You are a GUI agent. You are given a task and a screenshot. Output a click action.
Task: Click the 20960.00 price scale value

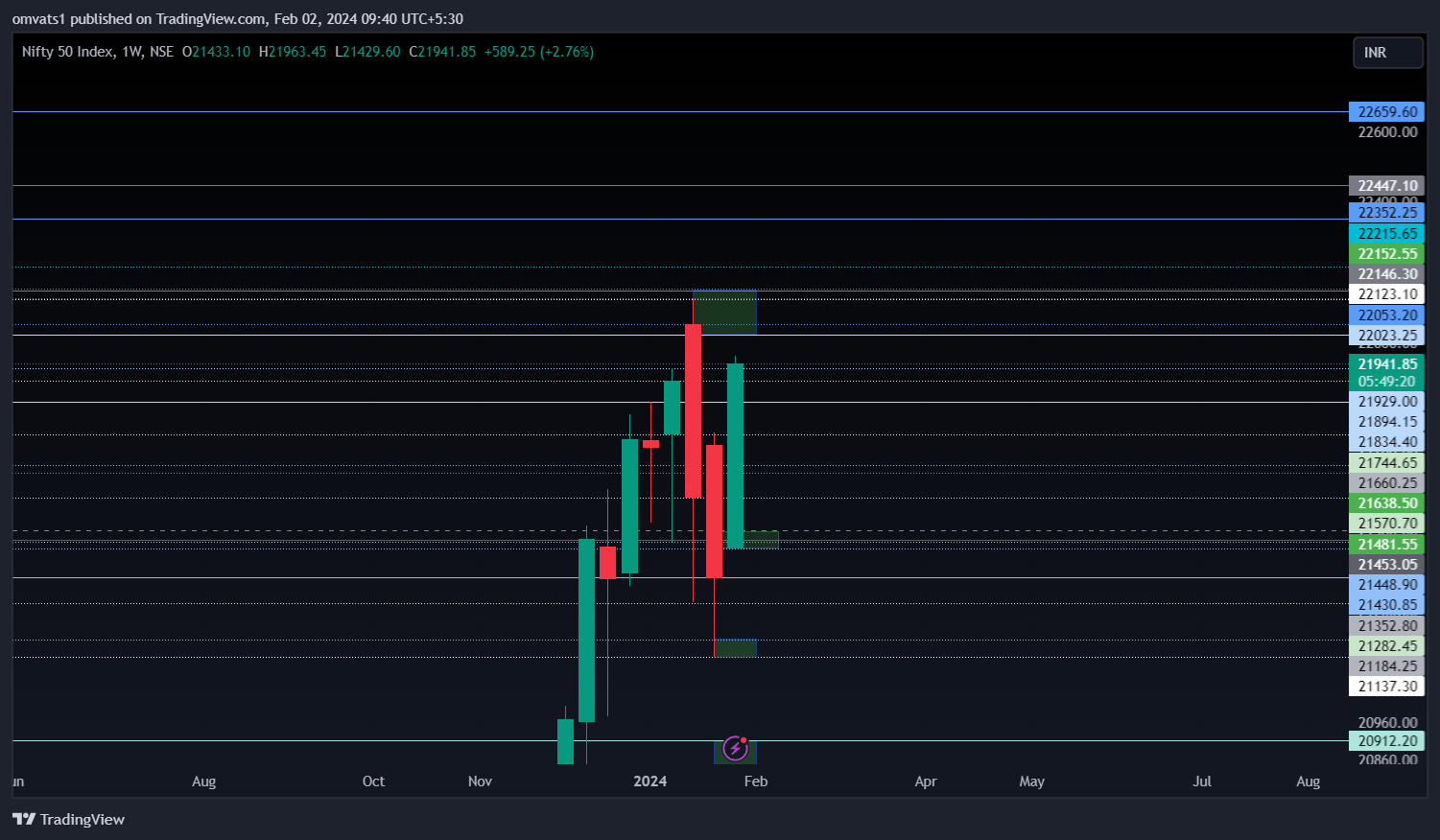[1387, 723]
